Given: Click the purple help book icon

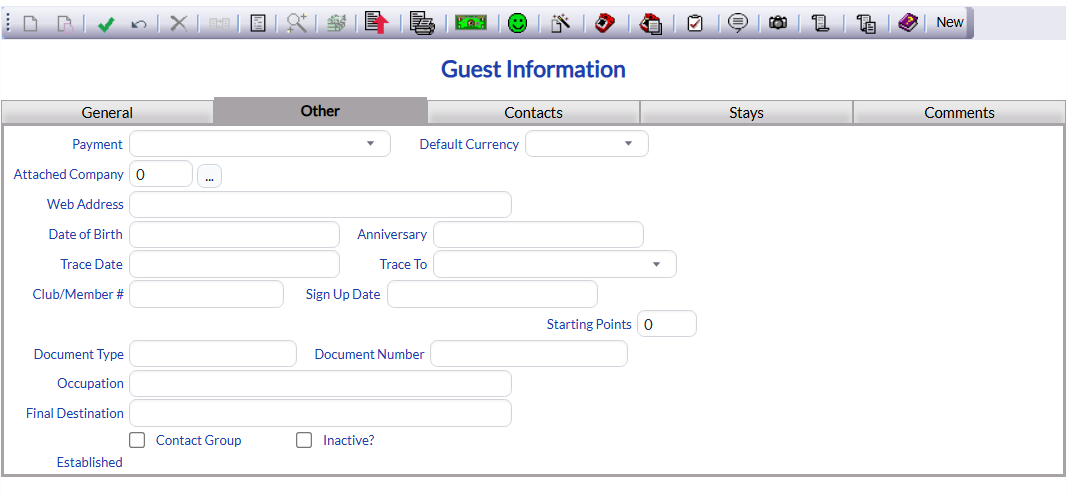Looking at the screenshot, I should 908,24.
